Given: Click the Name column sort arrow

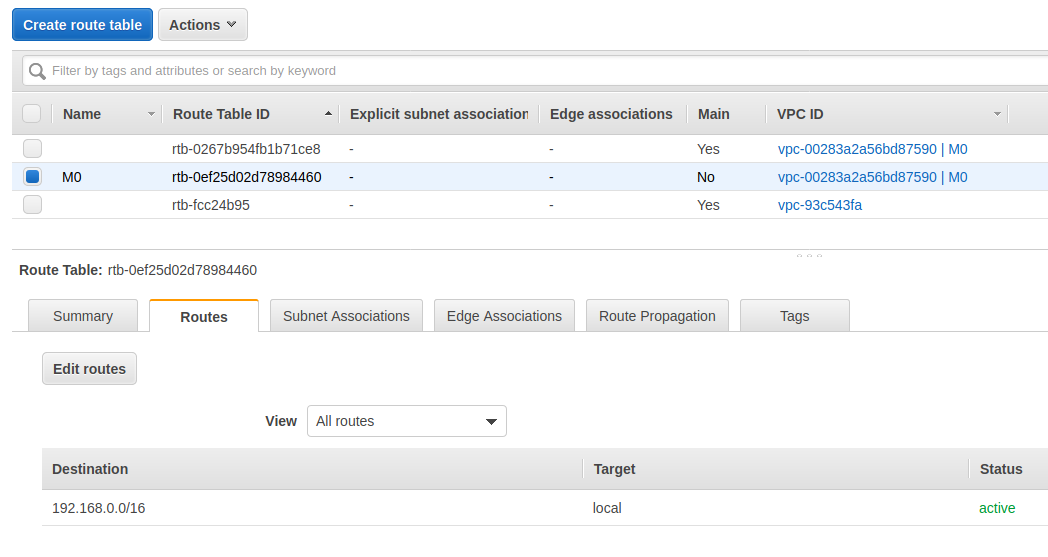Looking at the screenshot, I should click(x=151, y=114).
